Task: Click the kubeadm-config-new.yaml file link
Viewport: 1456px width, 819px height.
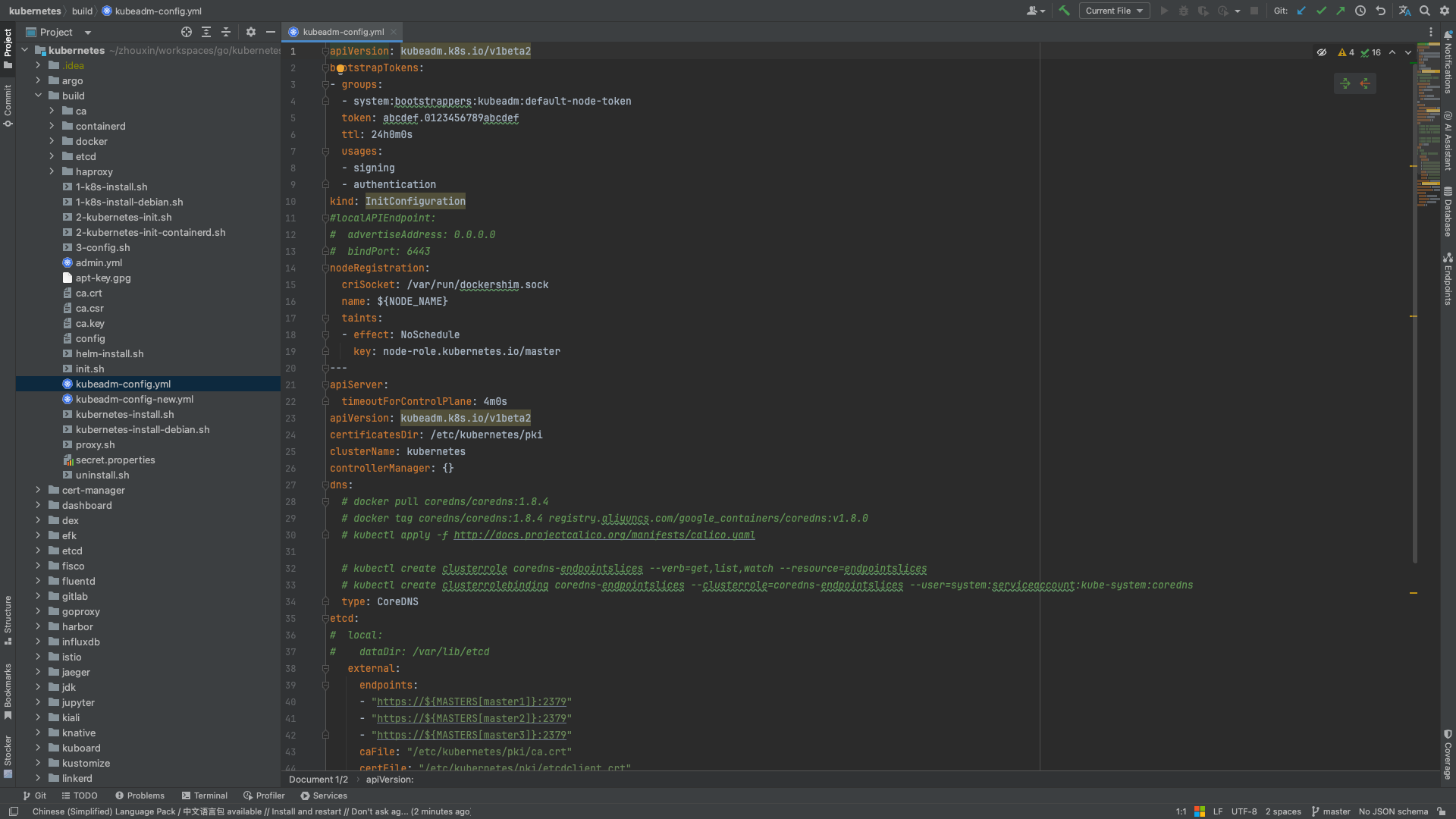Action: tap(135, 399)
